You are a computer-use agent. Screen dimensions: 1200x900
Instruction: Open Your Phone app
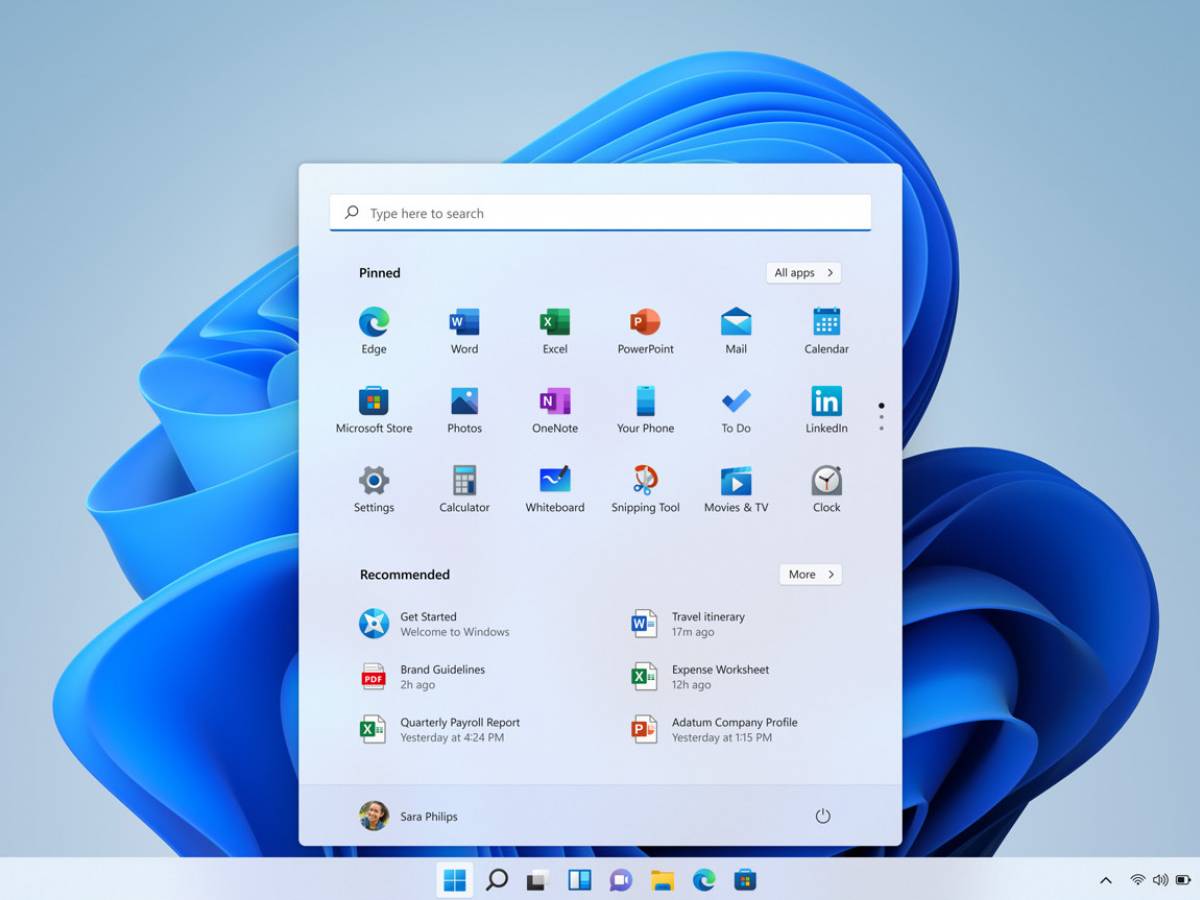[x=644, y=401]
